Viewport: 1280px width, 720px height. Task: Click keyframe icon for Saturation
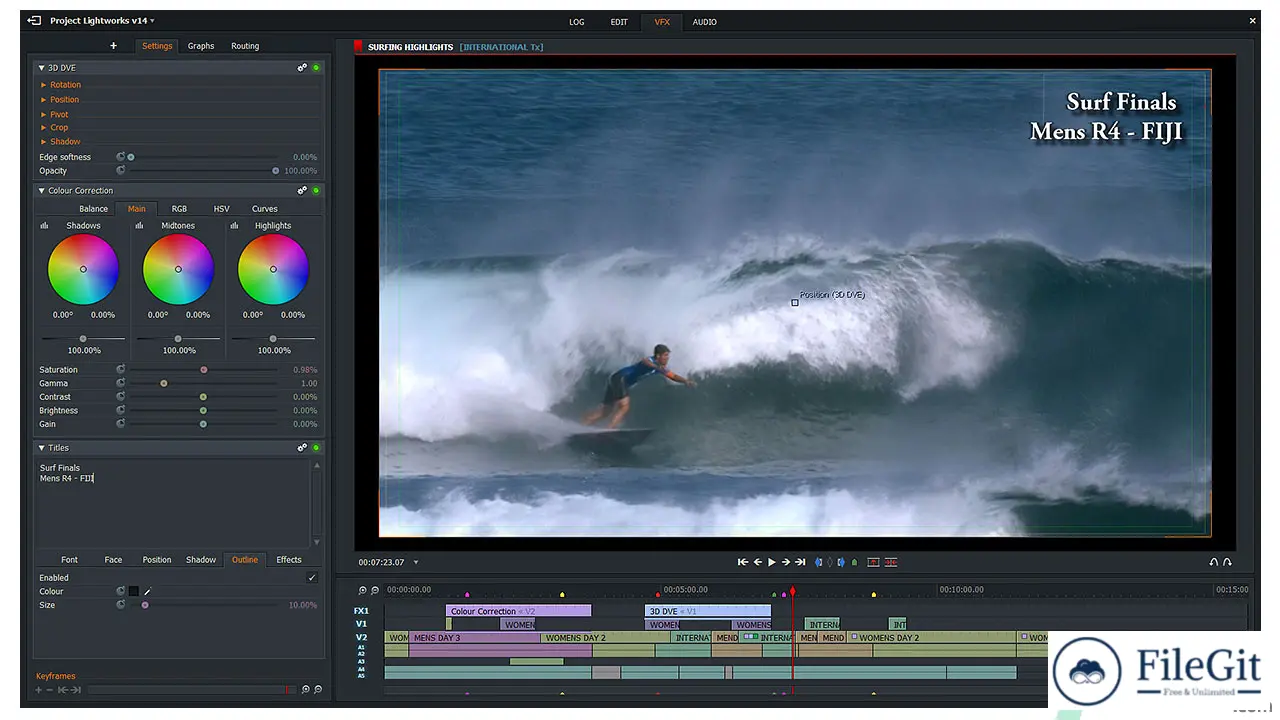[121, 370]
